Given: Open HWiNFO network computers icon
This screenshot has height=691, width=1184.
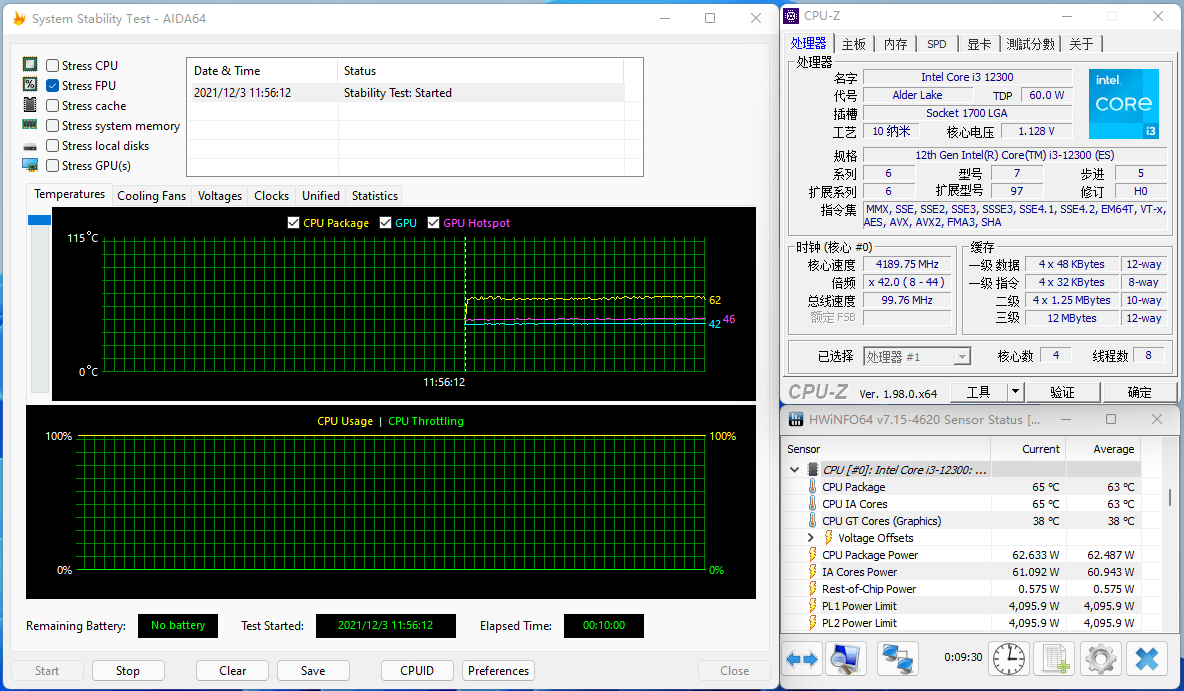Looking at the screenshot, I should (897, 659).
